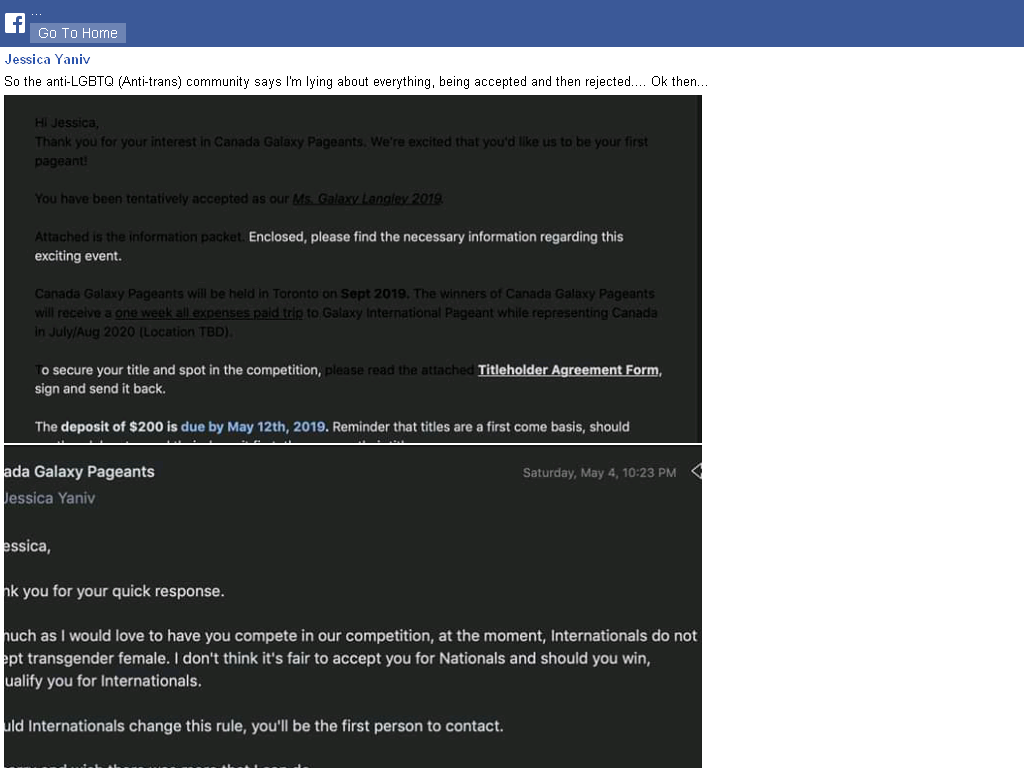1024x768 pixels.
Task: Open Jessica Yaniv's profile name link
Action: pos(47,59)
